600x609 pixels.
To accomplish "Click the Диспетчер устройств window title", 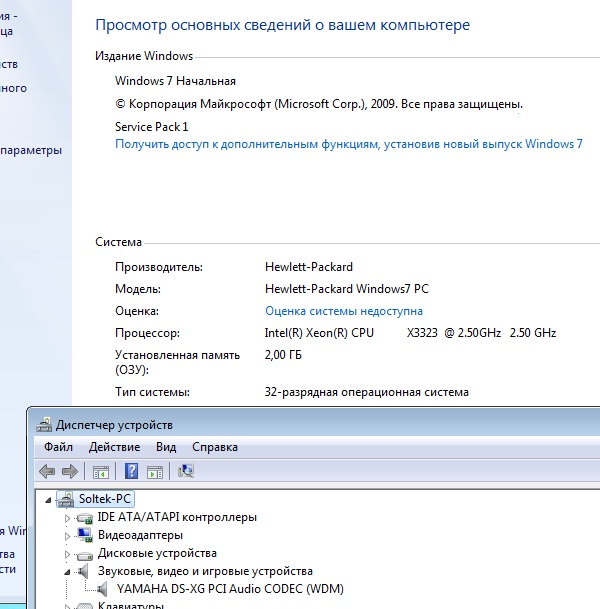I will tap(114, 425).
